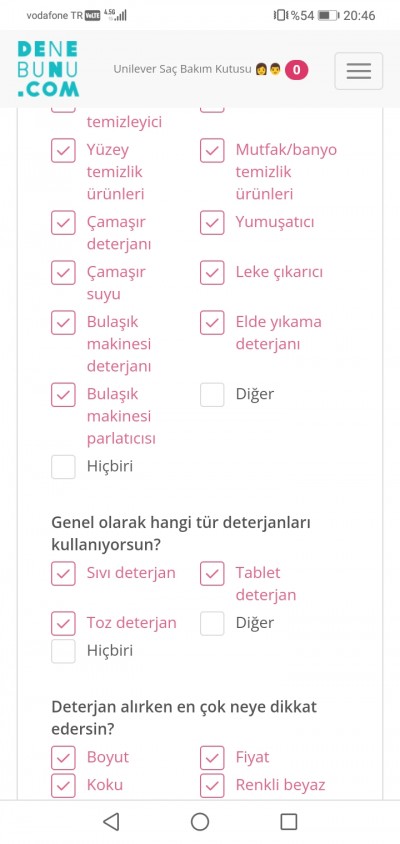Uncheck Leke çıkarıcı option
The height and width of the screenshot is (844, 400).
(x=212, y=272)
